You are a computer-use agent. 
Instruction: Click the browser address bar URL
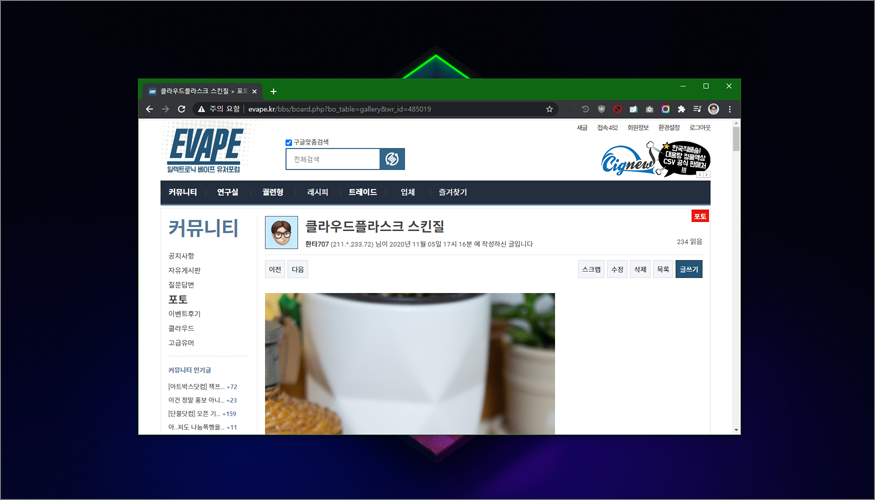339,109
